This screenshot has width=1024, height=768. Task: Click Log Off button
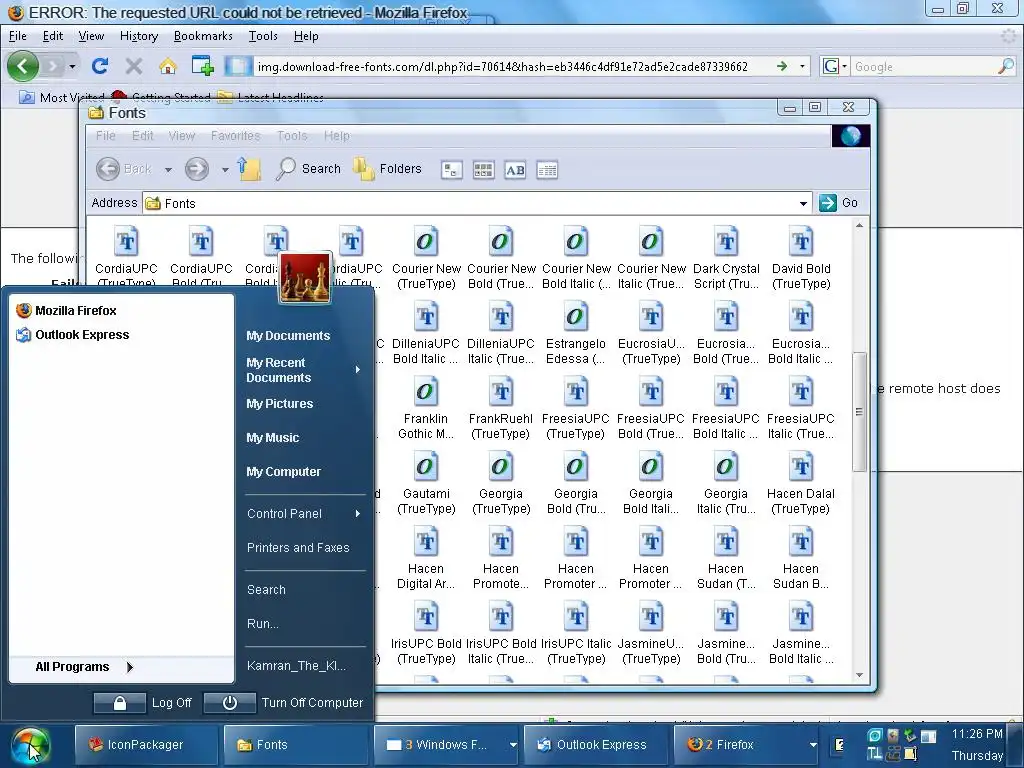coord(144,703)
